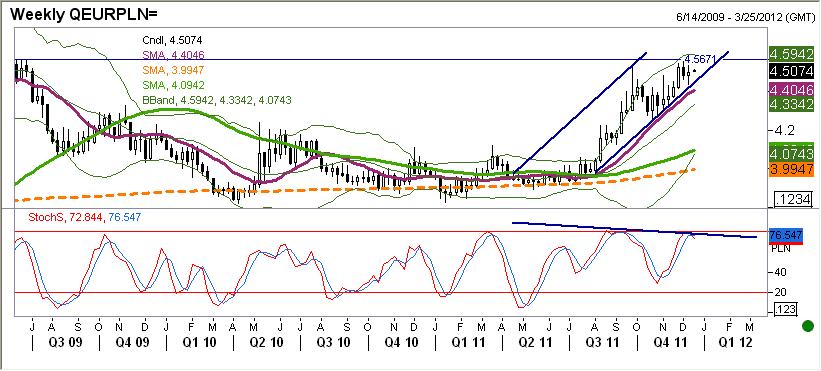The height and width of the screenshot is (371, 821).
Task: Click the 4.5942 upper band price label
Action: coord(791,54)
